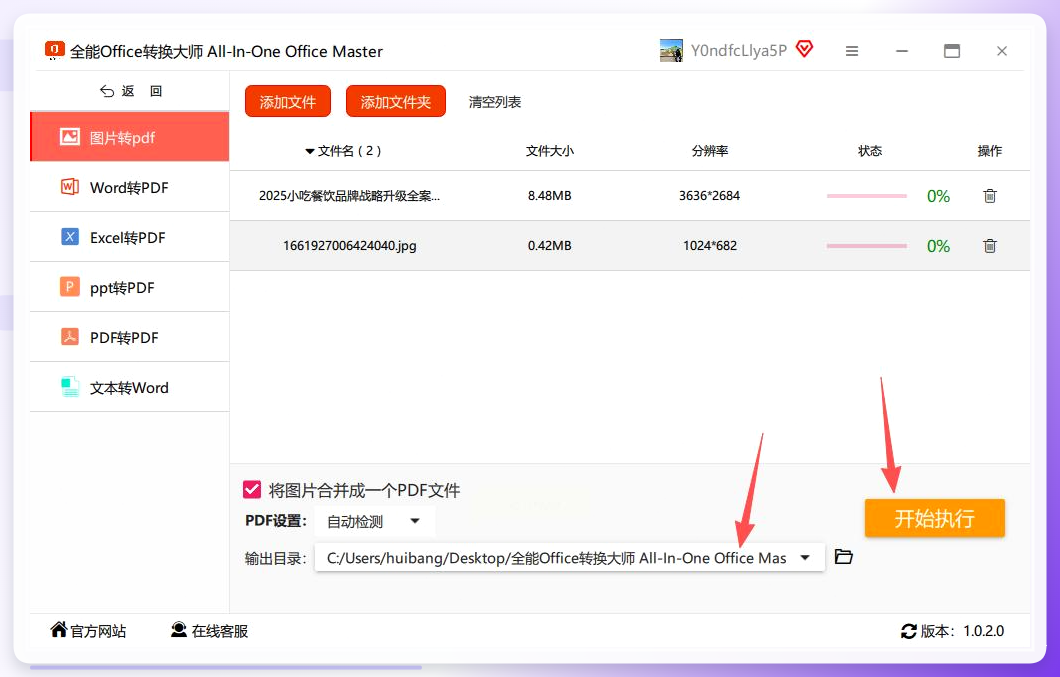
Task: Delete the 2025小吃餐饮 file with trash icon
Action: (990, 195)
